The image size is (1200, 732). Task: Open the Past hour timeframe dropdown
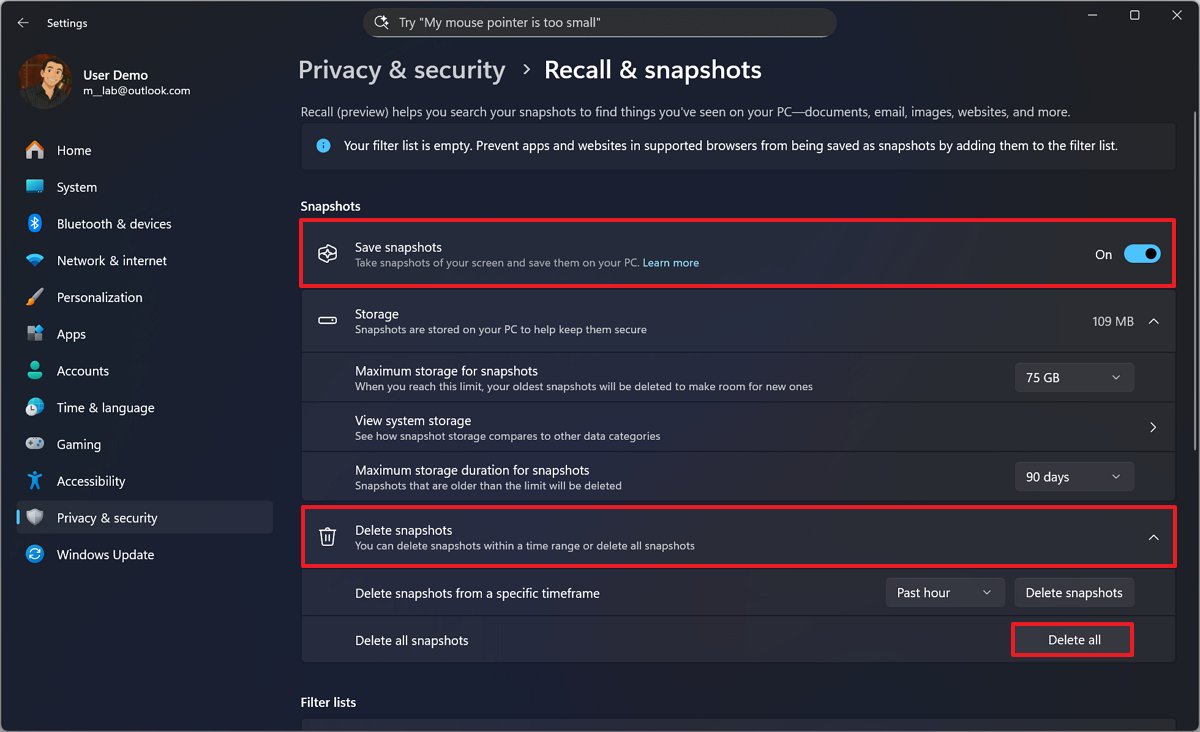click(x=944, y=592)
